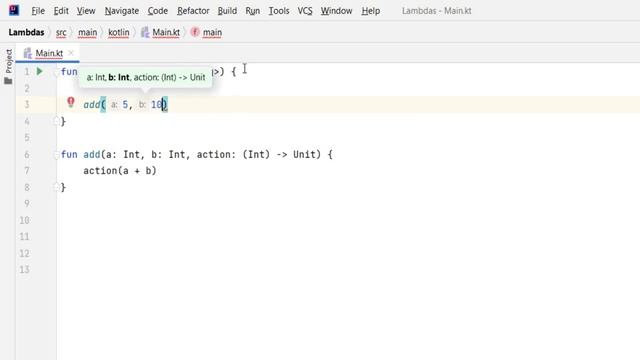
Task: Click the value 10 in add call
Action: click(x=157, y=105)
